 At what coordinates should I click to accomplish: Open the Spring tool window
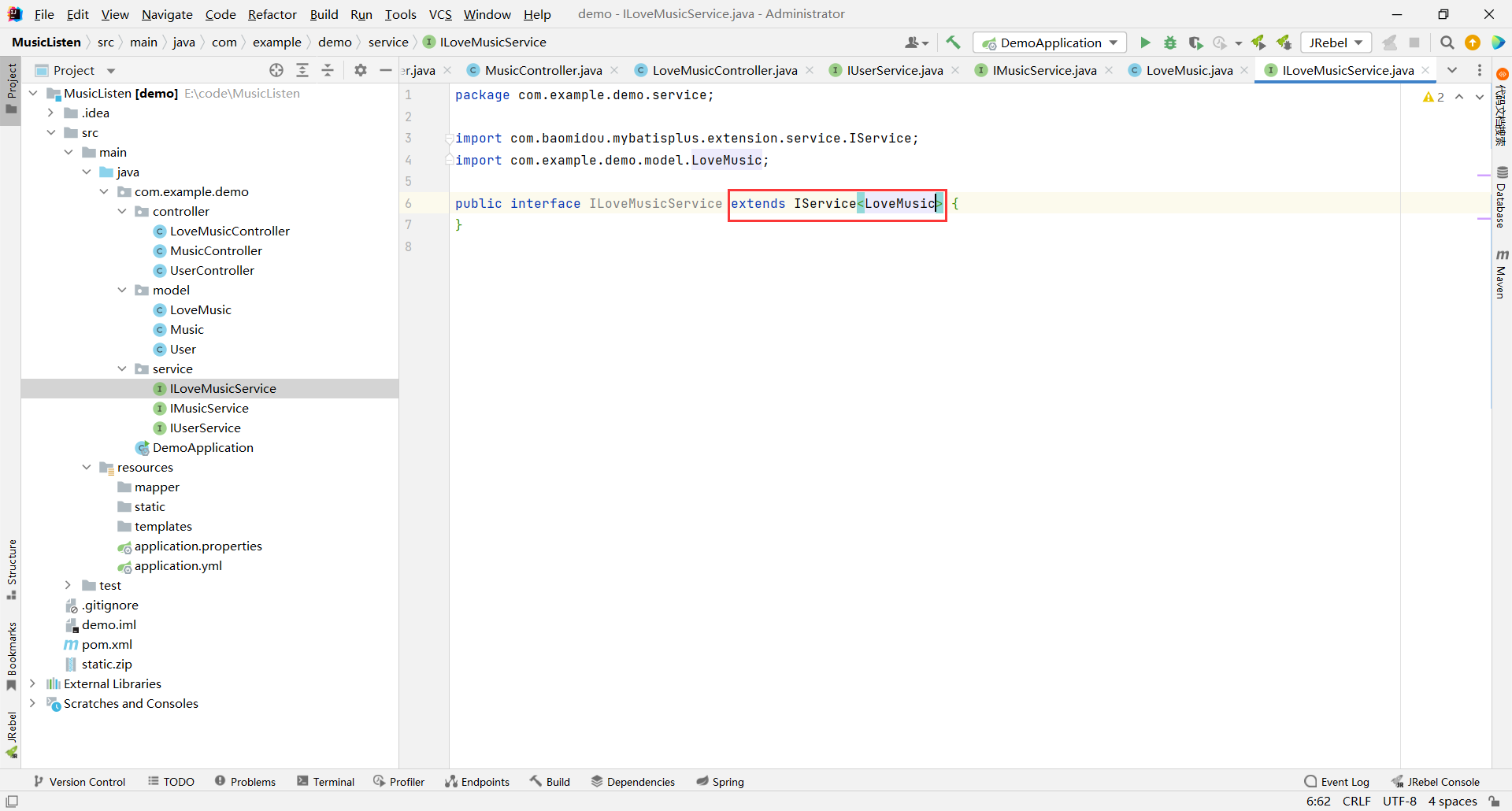tap(720, 781)
